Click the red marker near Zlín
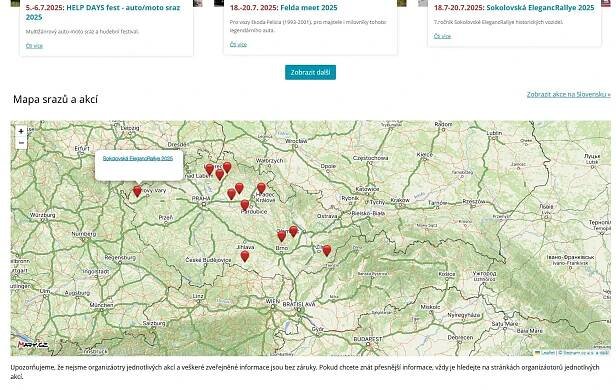Screen dimensions: 616x390 (326, 251)
